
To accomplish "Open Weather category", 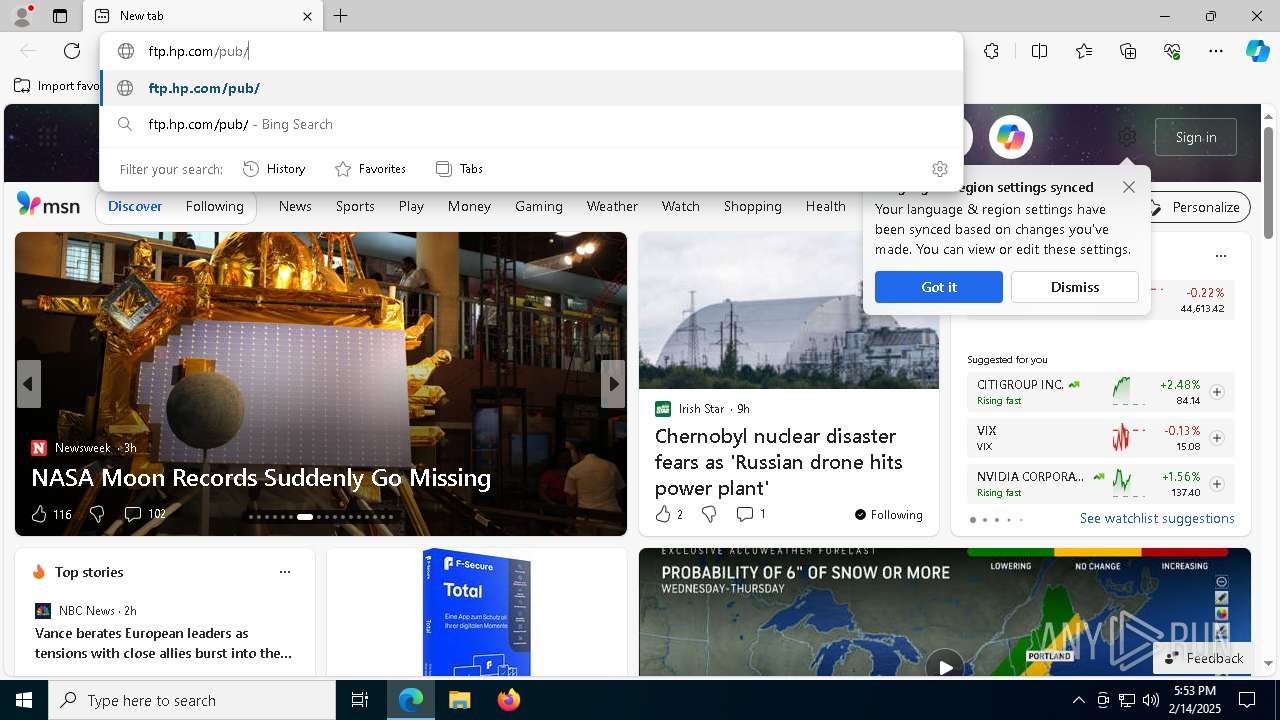I will click(x=612, y=206).
